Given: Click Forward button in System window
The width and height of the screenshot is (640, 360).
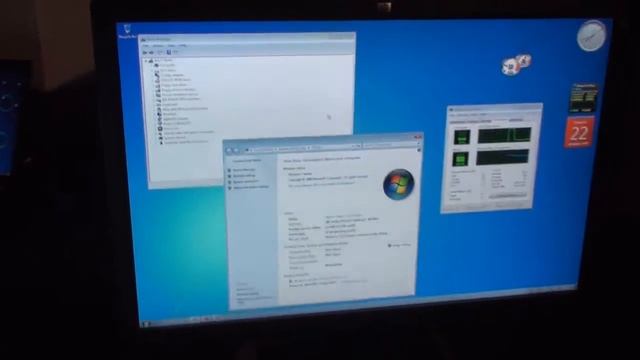Looking at the screenshot, I should pyautogui.click(x=236, y=151).
